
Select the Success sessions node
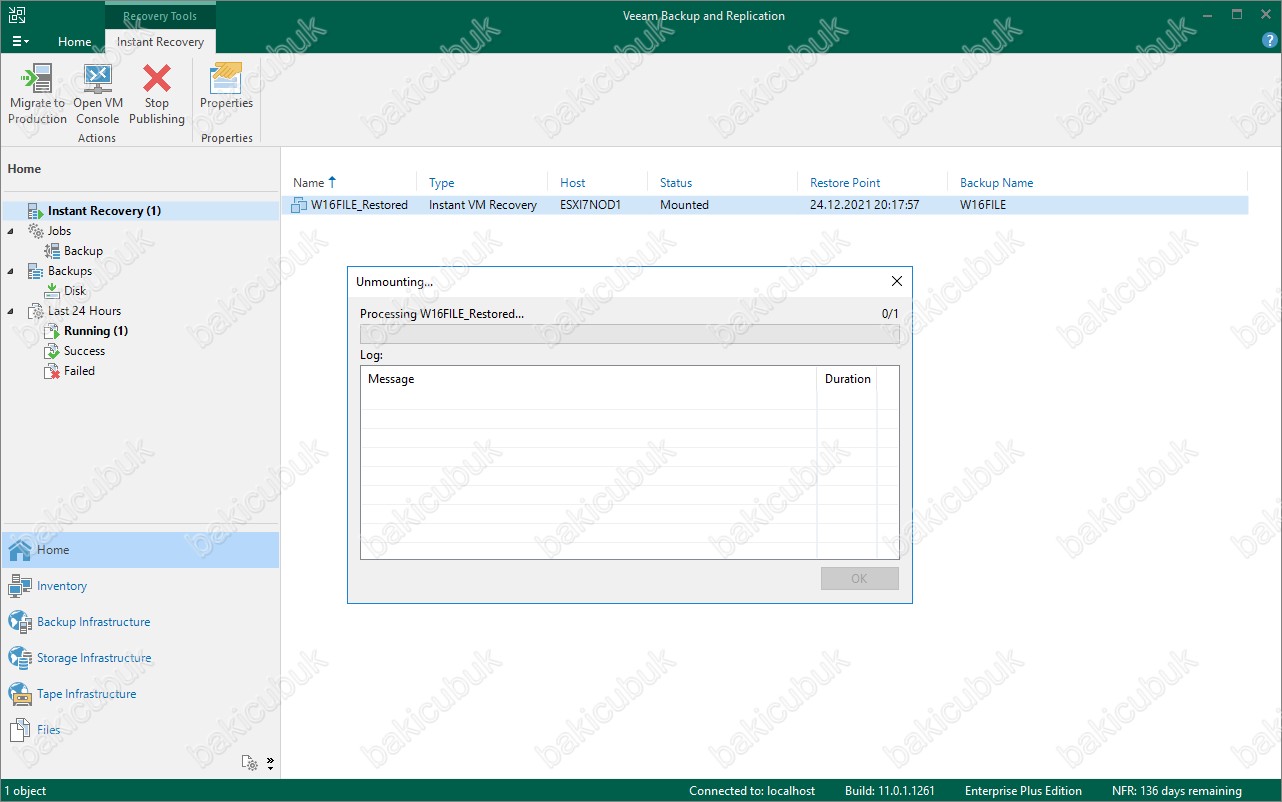(x=84, y=351)
